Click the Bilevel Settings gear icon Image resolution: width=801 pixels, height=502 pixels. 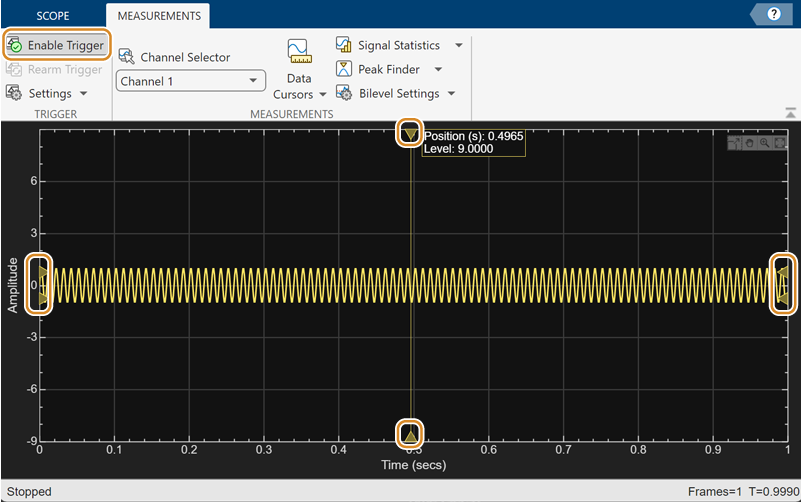(x=343, y=93)
